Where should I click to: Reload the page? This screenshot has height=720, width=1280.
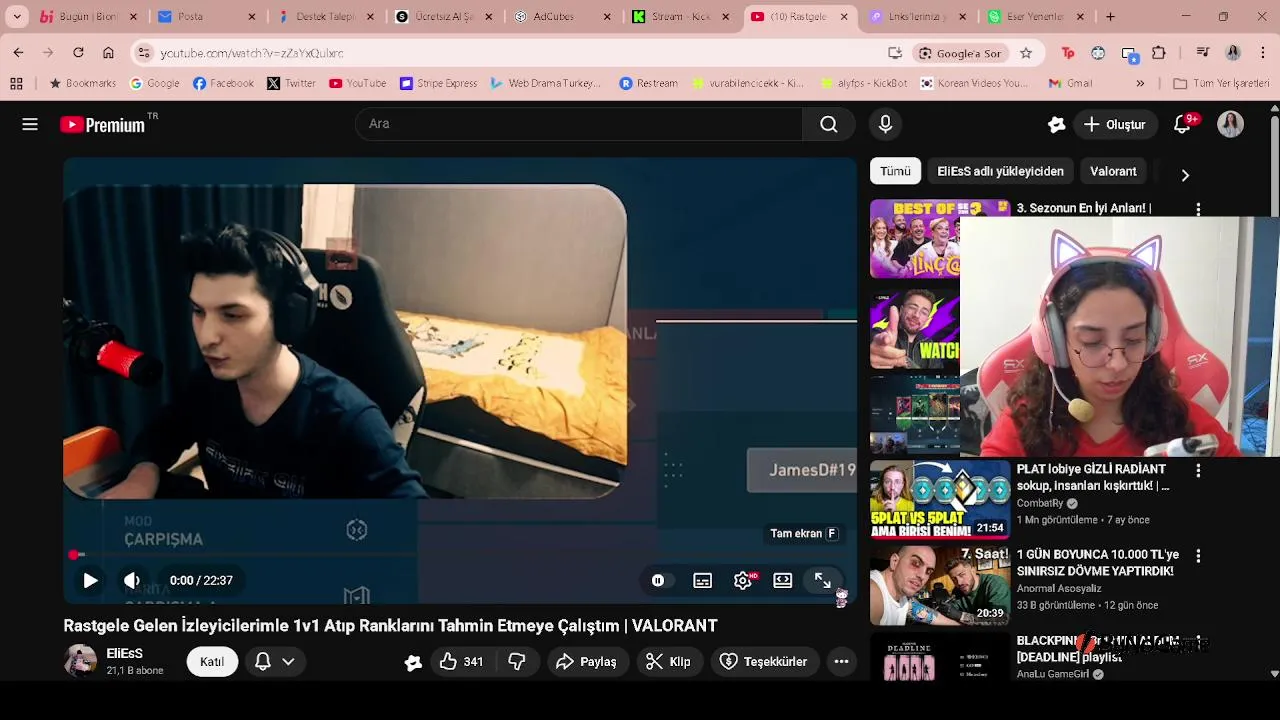78,53
